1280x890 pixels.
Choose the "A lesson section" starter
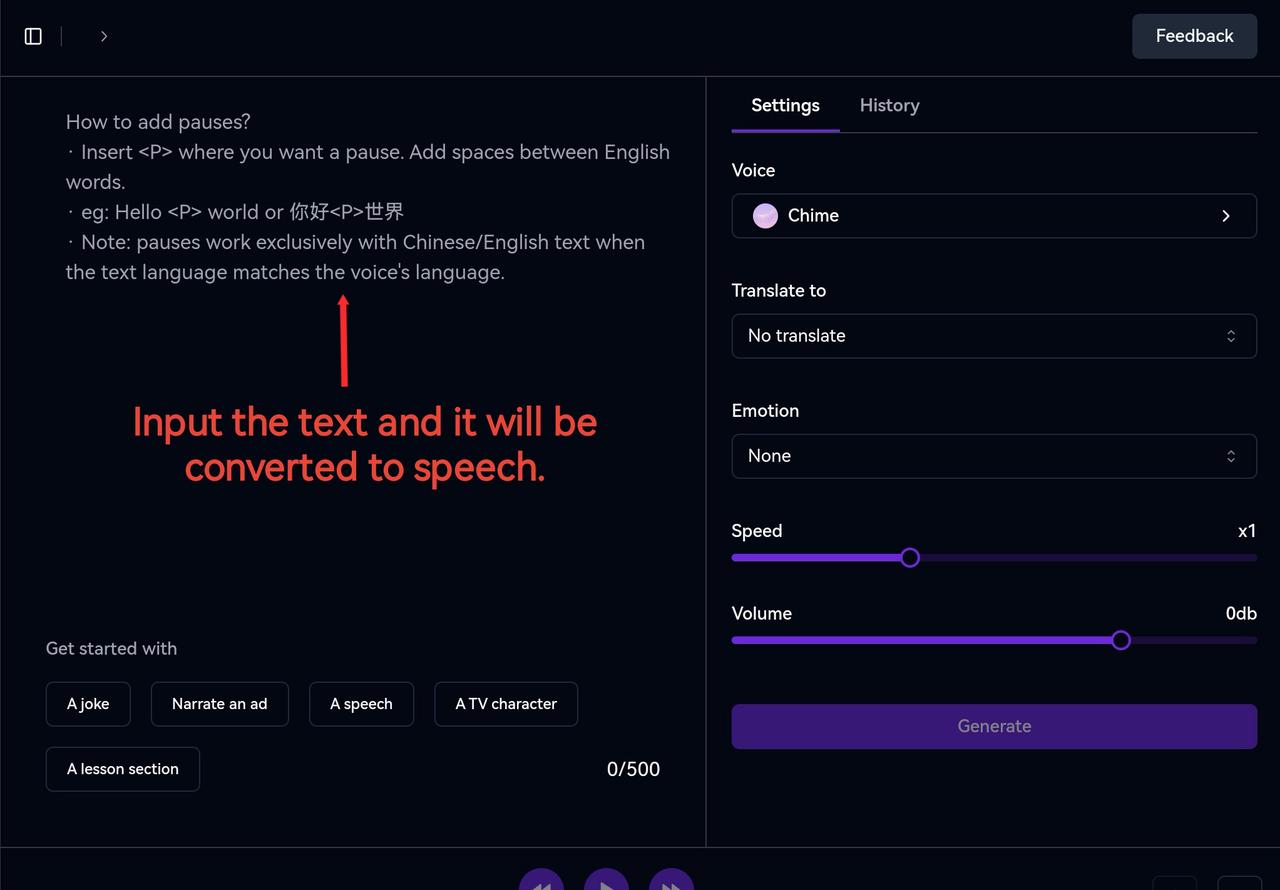coord(123,769)
